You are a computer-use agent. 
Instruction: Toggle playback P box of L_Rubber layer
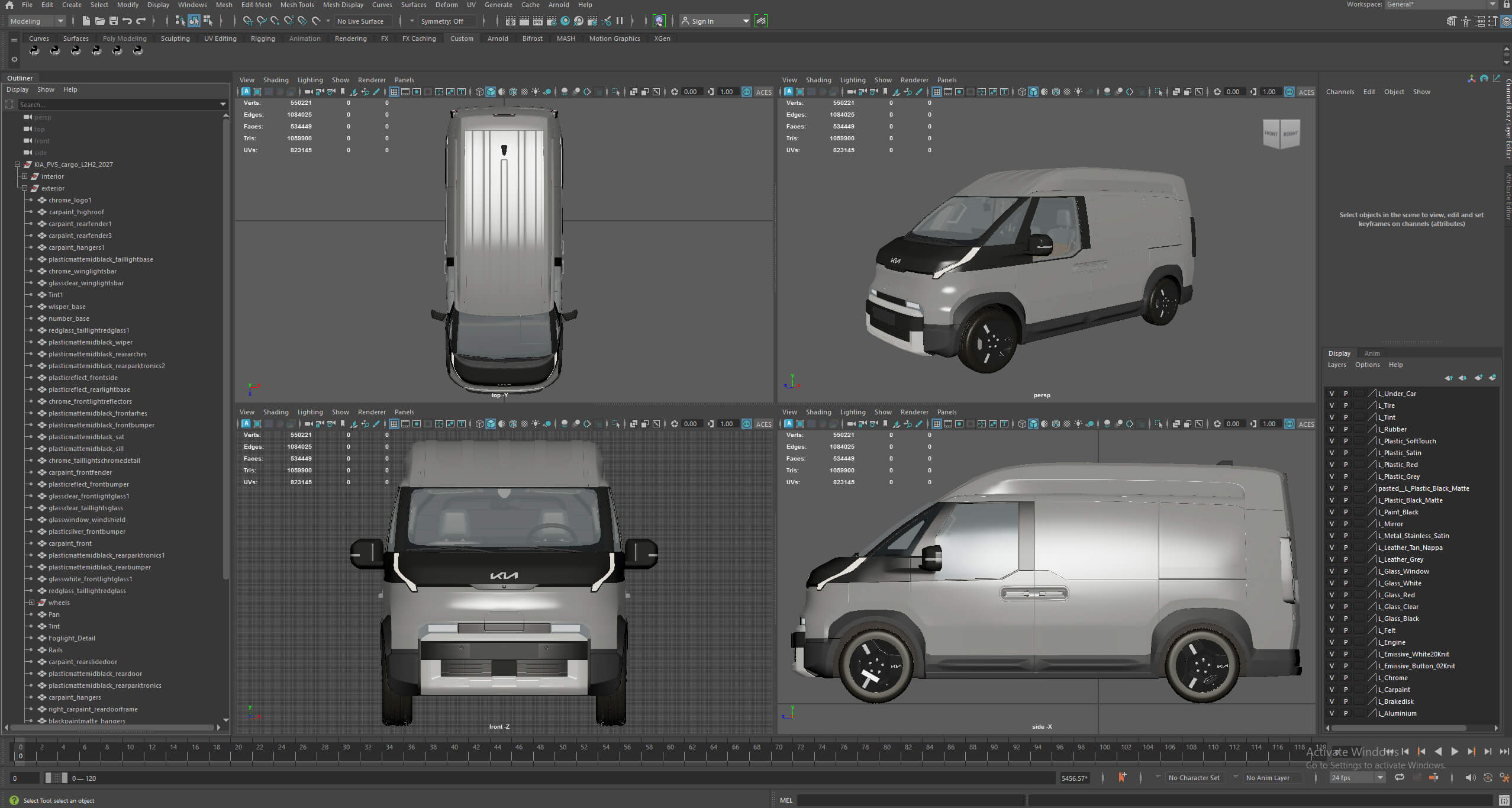coord(1345,429)
